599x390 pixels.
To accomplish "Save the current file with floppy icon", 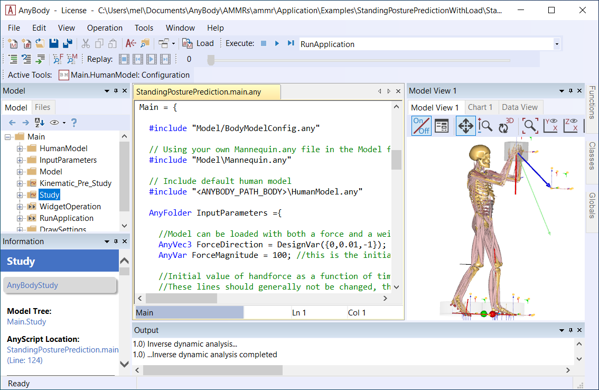I will [53, 44].
